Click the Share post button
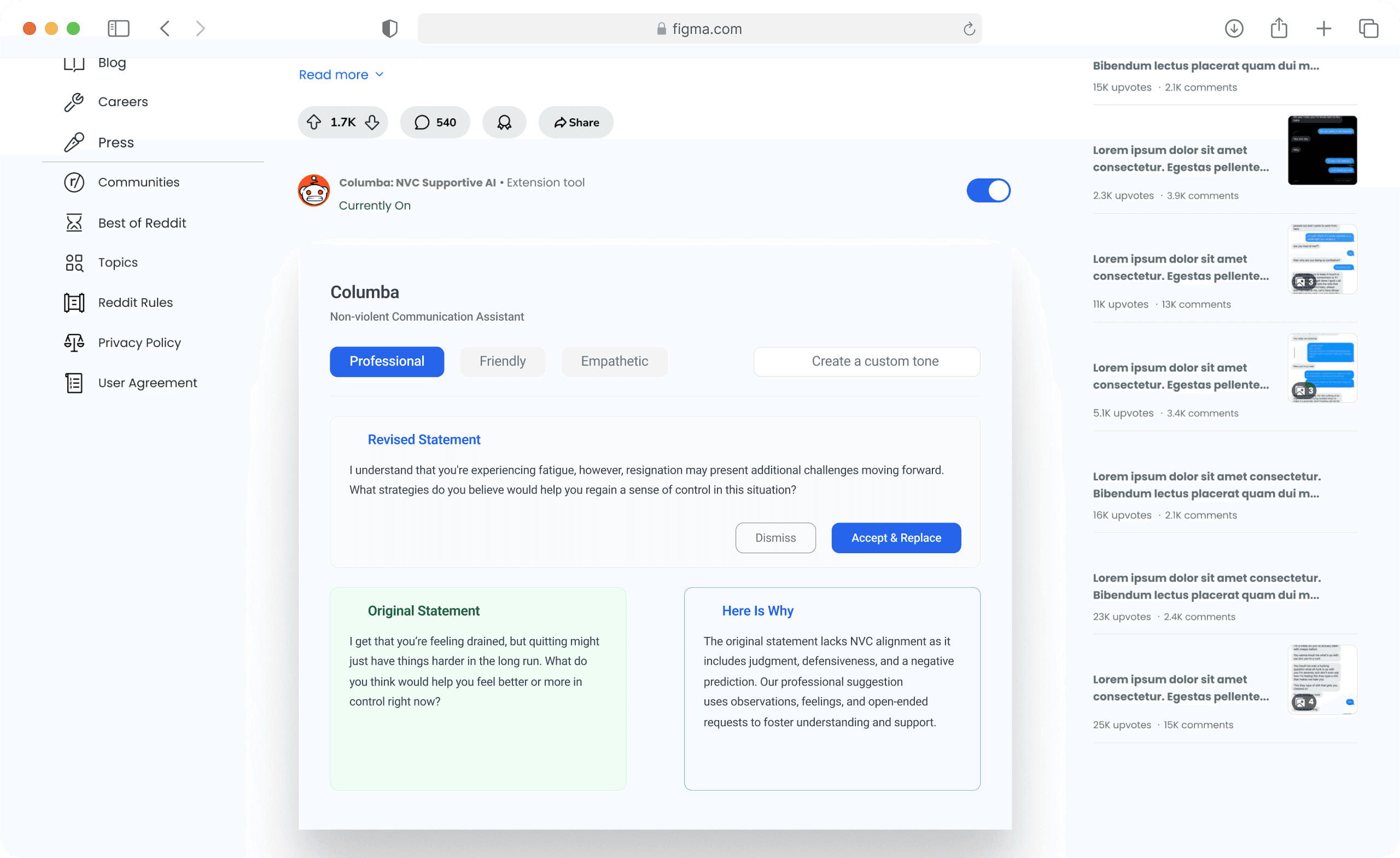1400x858 pixels. click(576, 122)
